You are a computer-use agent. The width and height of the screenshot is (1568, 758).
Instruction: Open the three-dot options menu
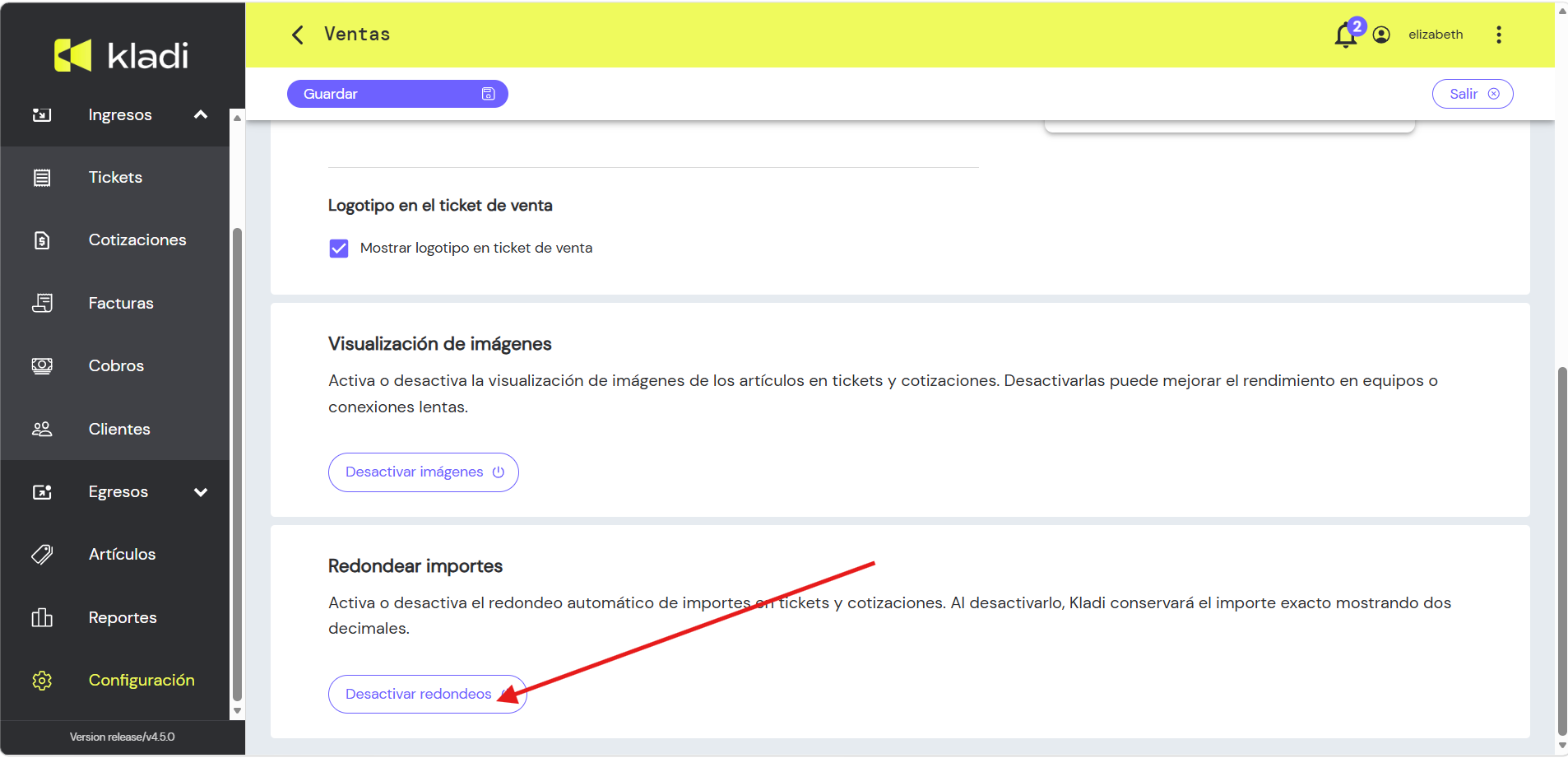(x=1499, y=35)
